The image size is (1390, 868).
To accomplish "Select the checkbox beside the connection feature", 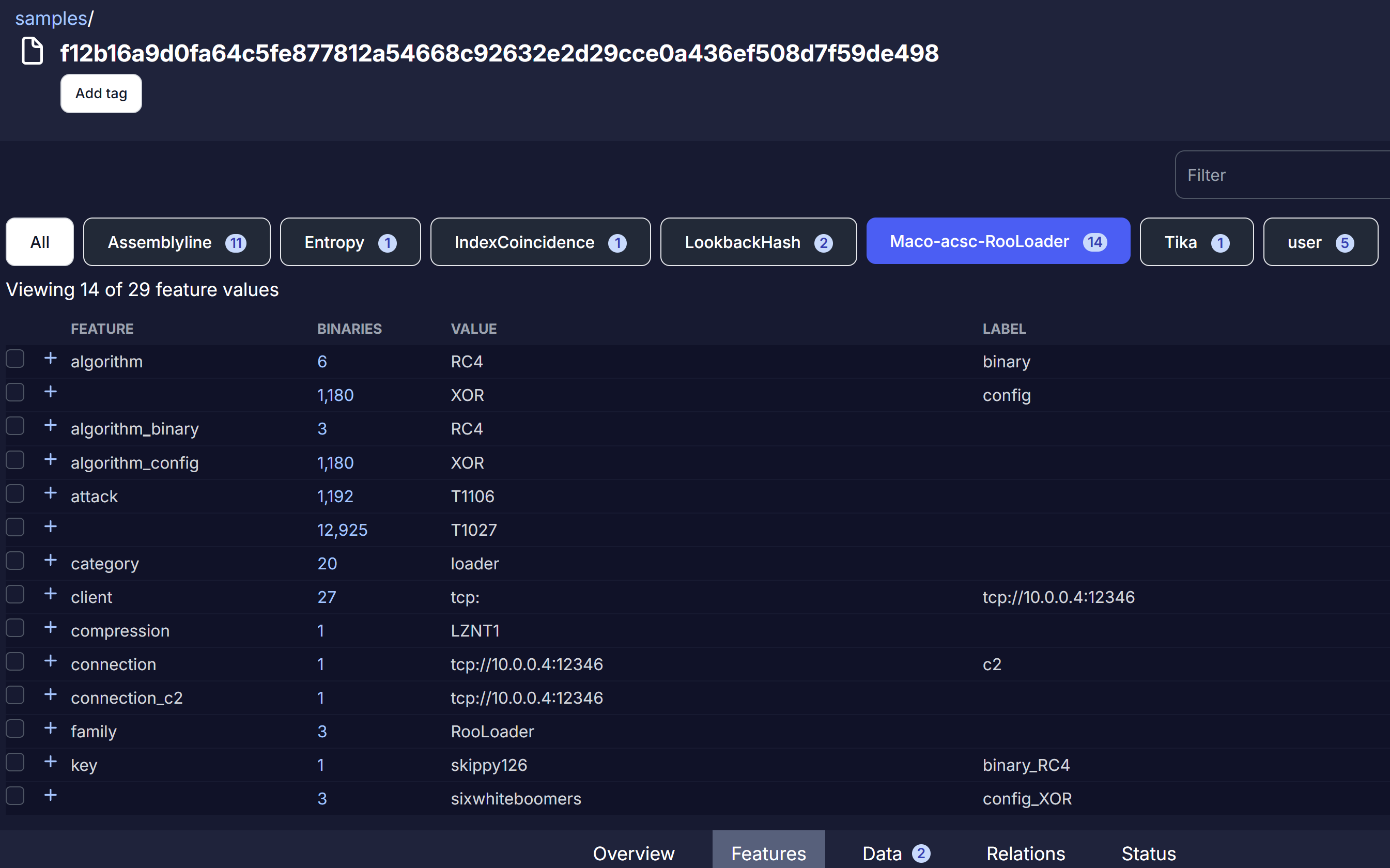I will [x=15, y=661].
